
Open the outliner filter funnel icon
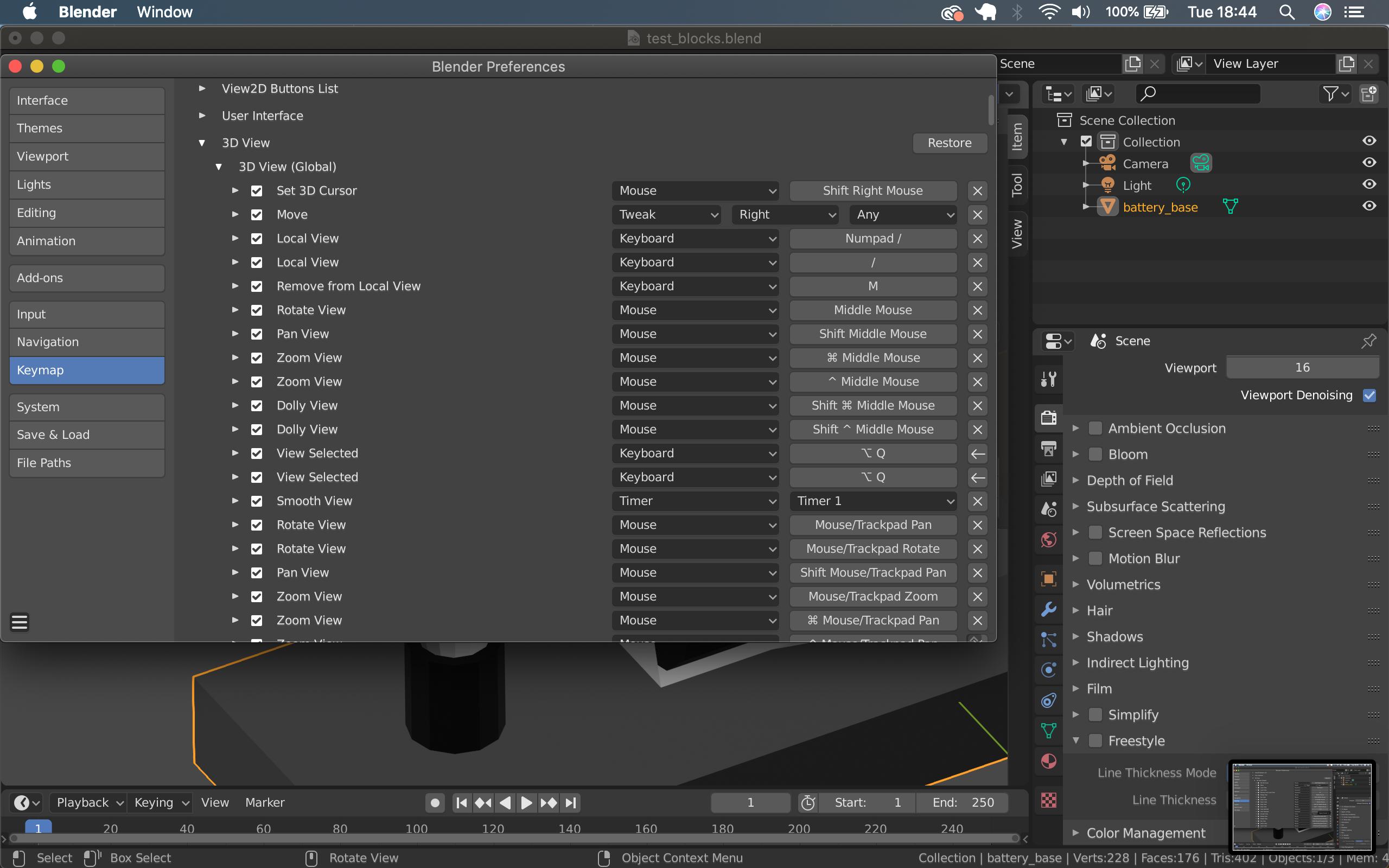[x=1335, y=93]
